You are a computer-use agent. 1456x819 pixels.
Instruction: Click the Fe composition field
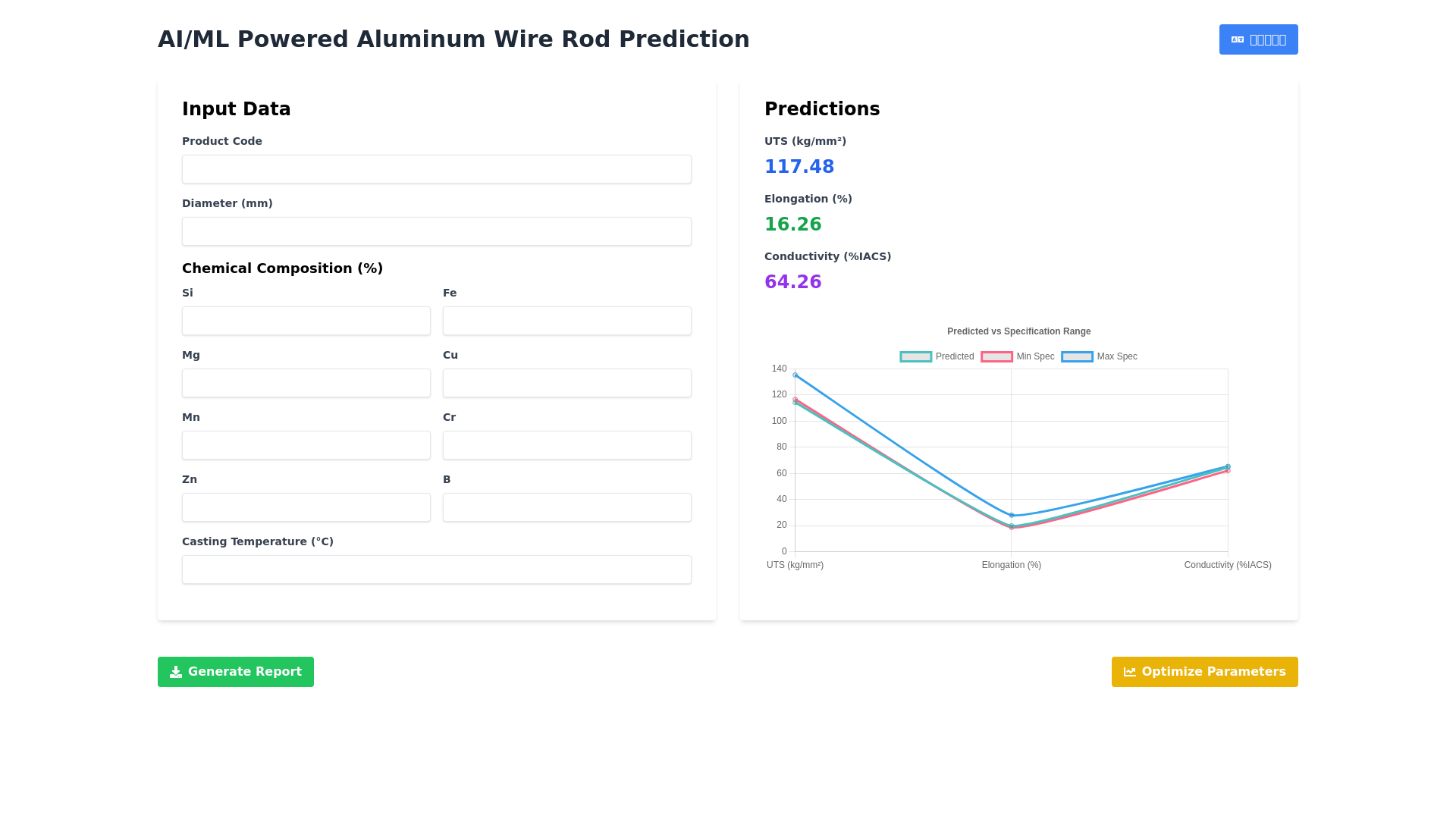tap(567, 321)
